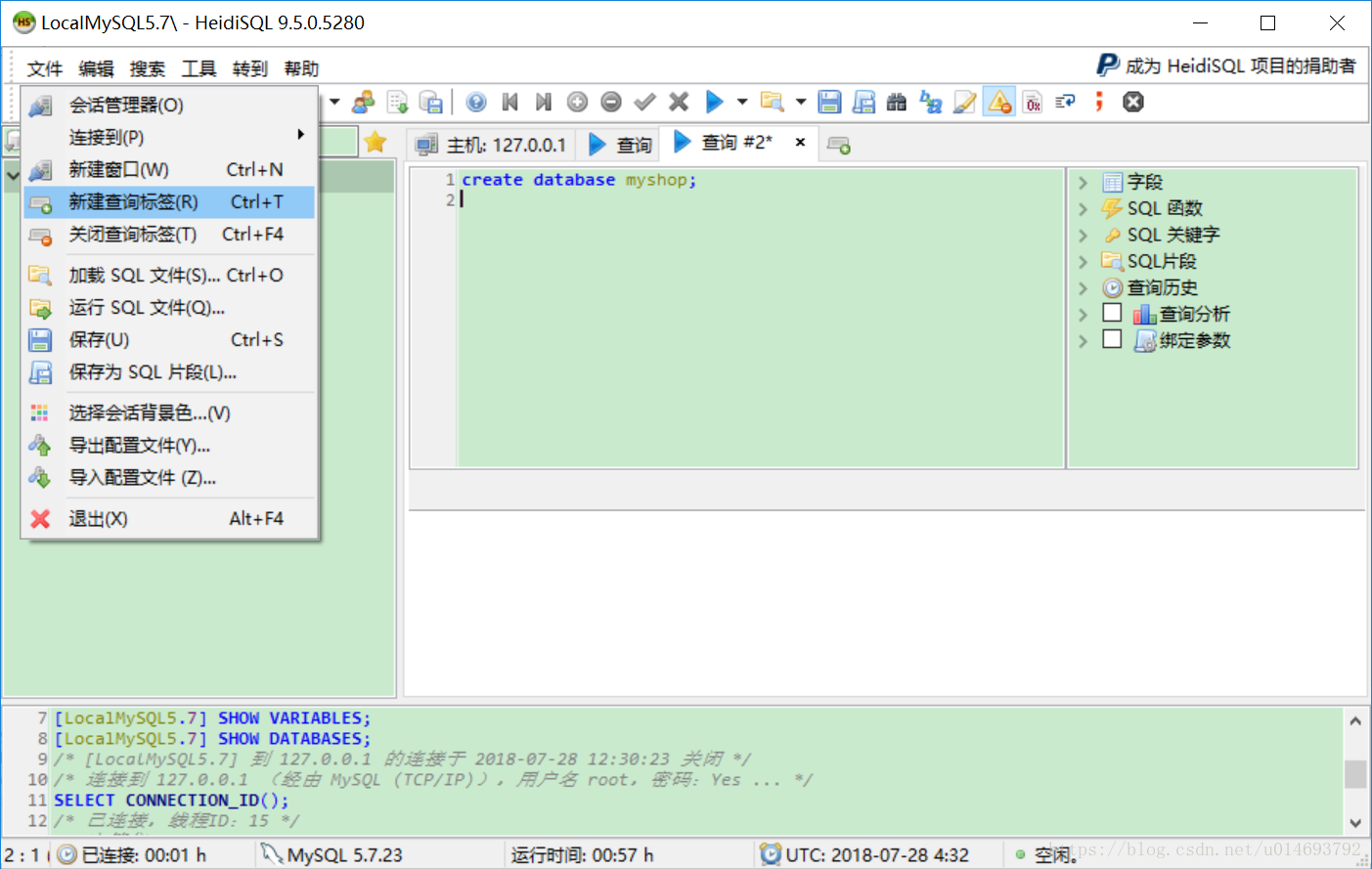
Task: Click the save floppy disk toolbar icon
Action: click(829, 102)
